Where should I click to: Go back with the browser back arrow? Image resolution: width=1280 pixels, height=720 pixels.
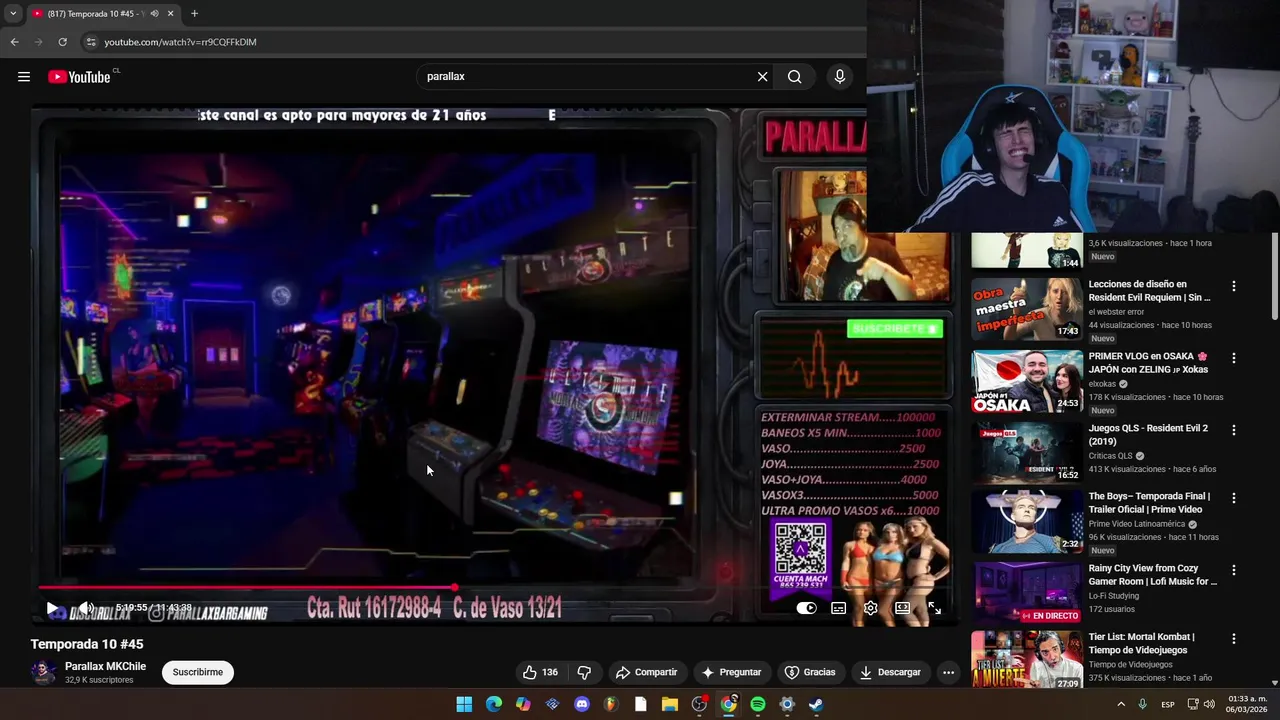click(x=14, y=42)
